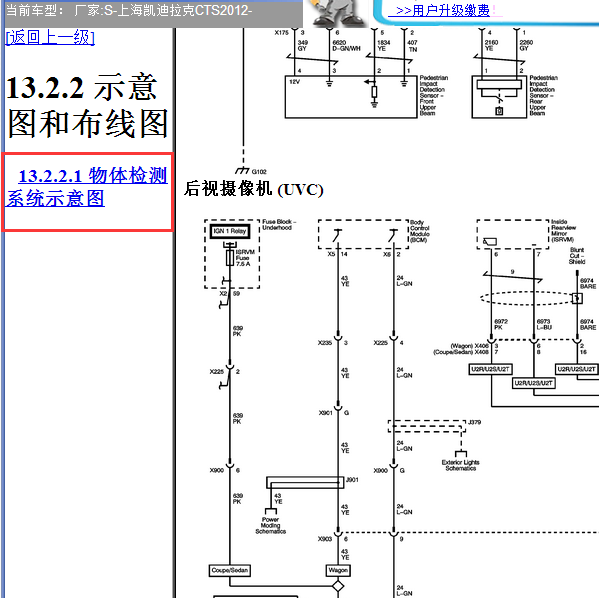
Task: Click the cartoon mascot image in header
Action: pyautogui.click(x=337, y=13)
